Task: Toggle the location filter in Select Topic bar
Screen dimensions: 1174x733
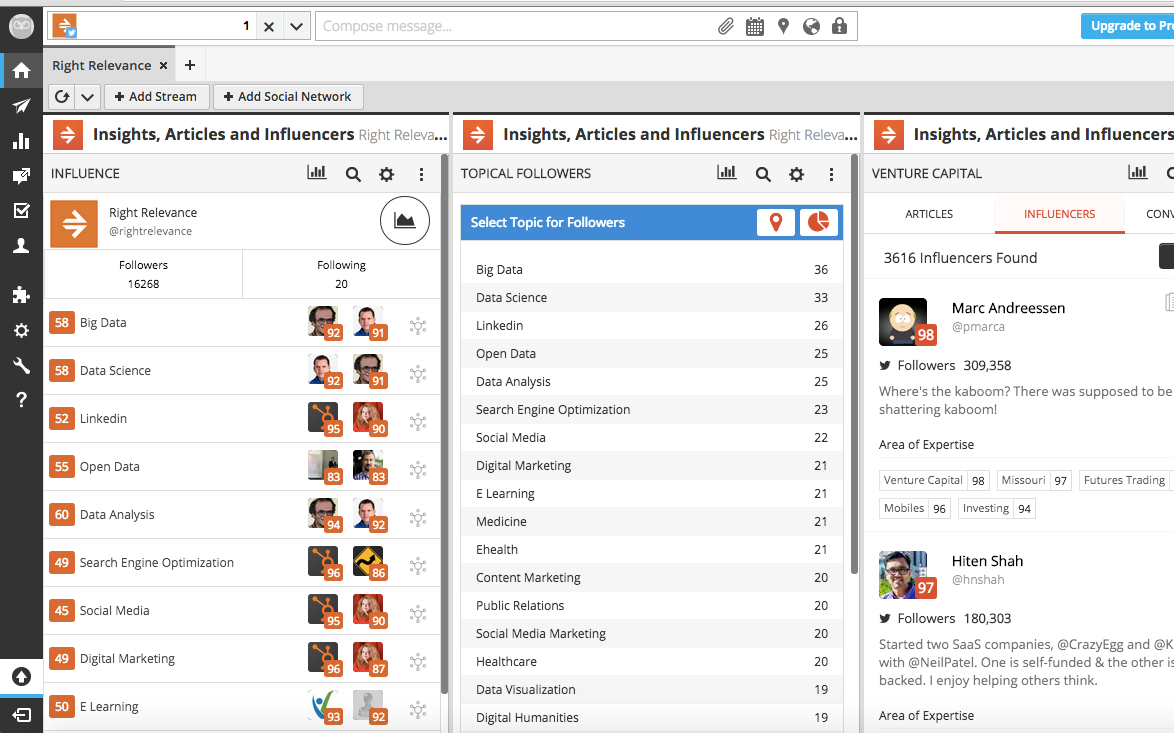Action: [775, 223]
